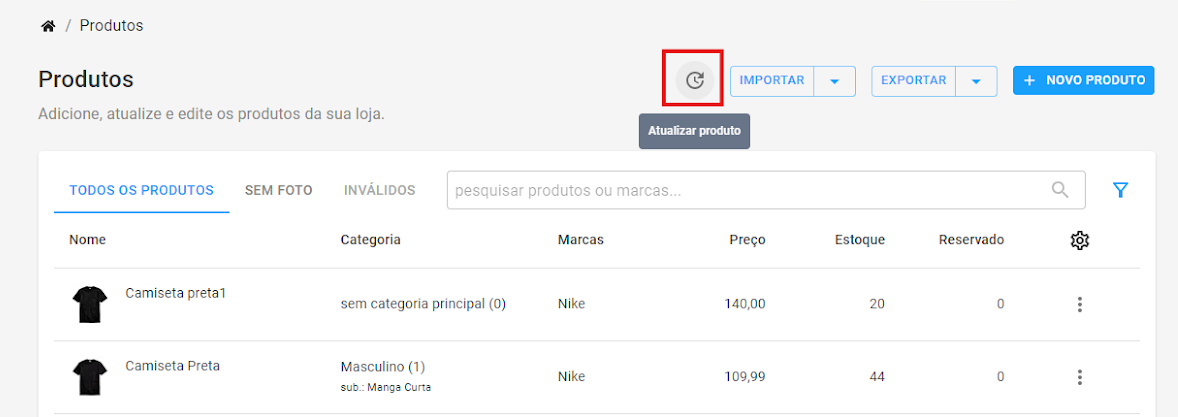This screenshot has width=1178, height=417.
Task: Go to home via breadcrumb house icon
Action: coord(48,26)
